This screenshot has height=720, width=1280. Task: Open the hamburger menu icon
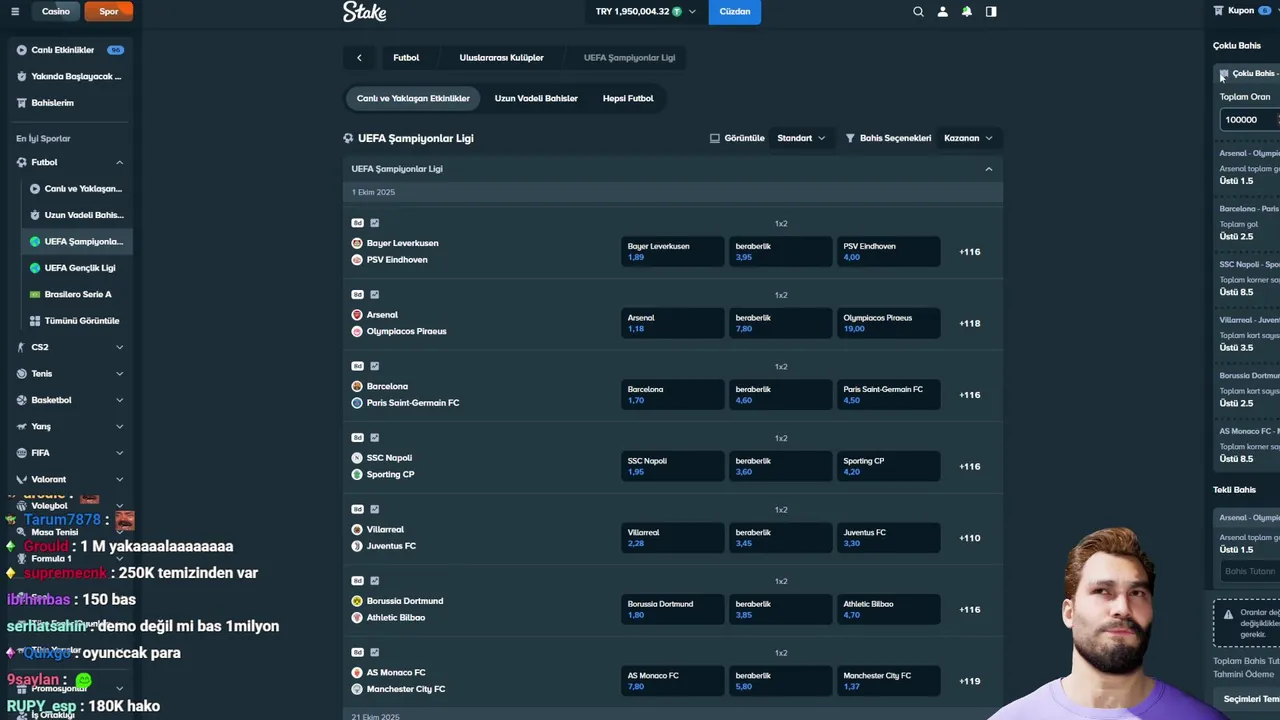point(15,12)
